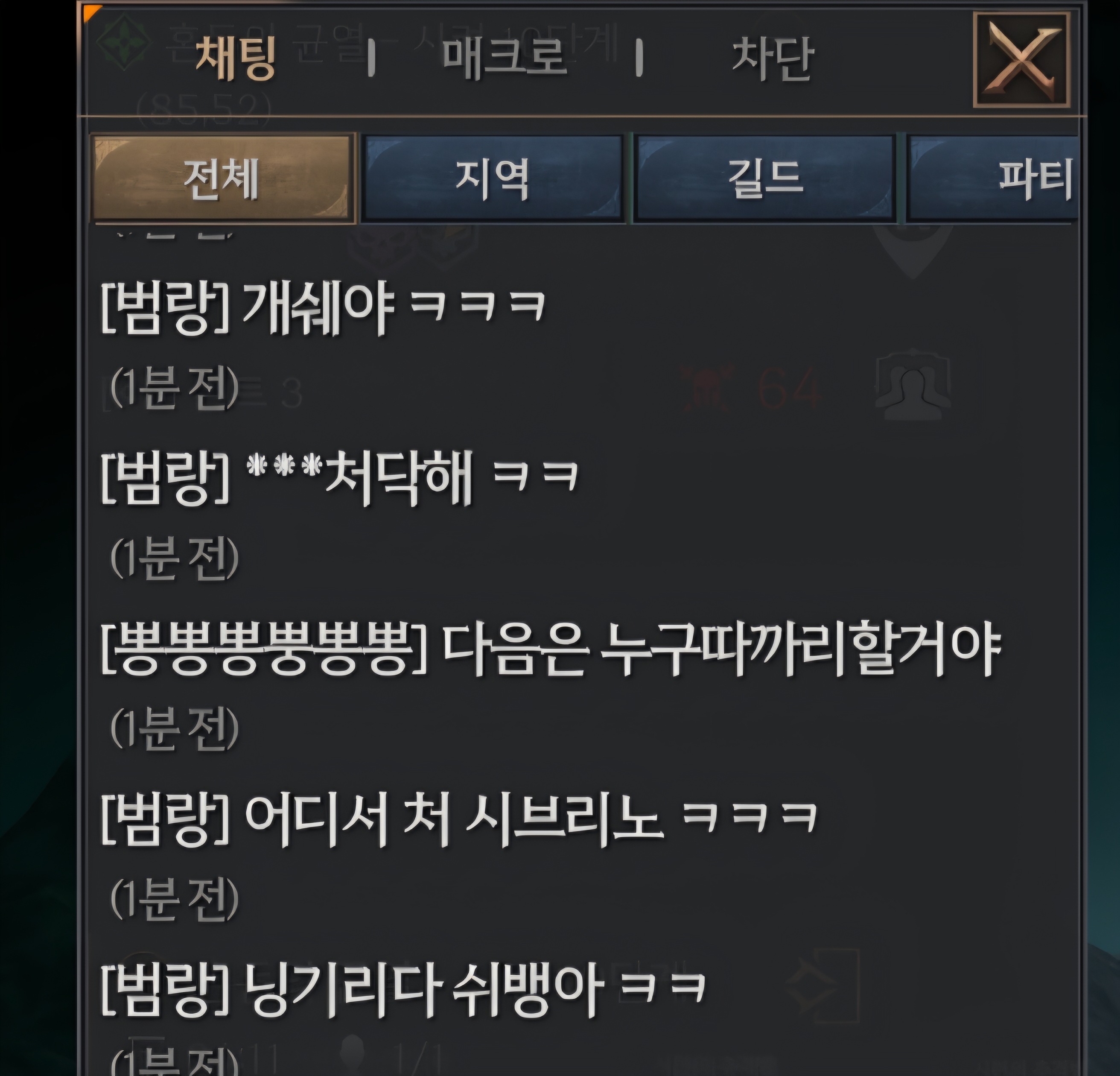Select the 파티 chat channel
This screenshot has width=1120, height=1076.
[993, 178]
